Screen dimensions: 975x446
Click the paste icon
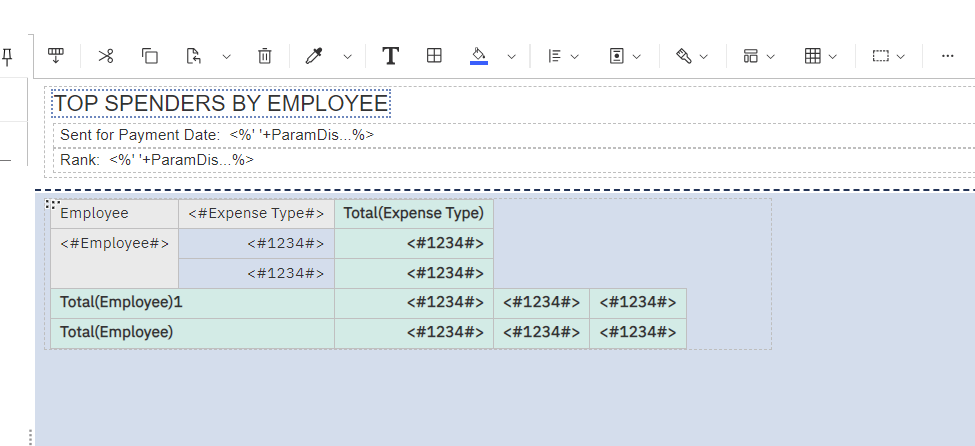pyautogui.click(x=194, y=56)
